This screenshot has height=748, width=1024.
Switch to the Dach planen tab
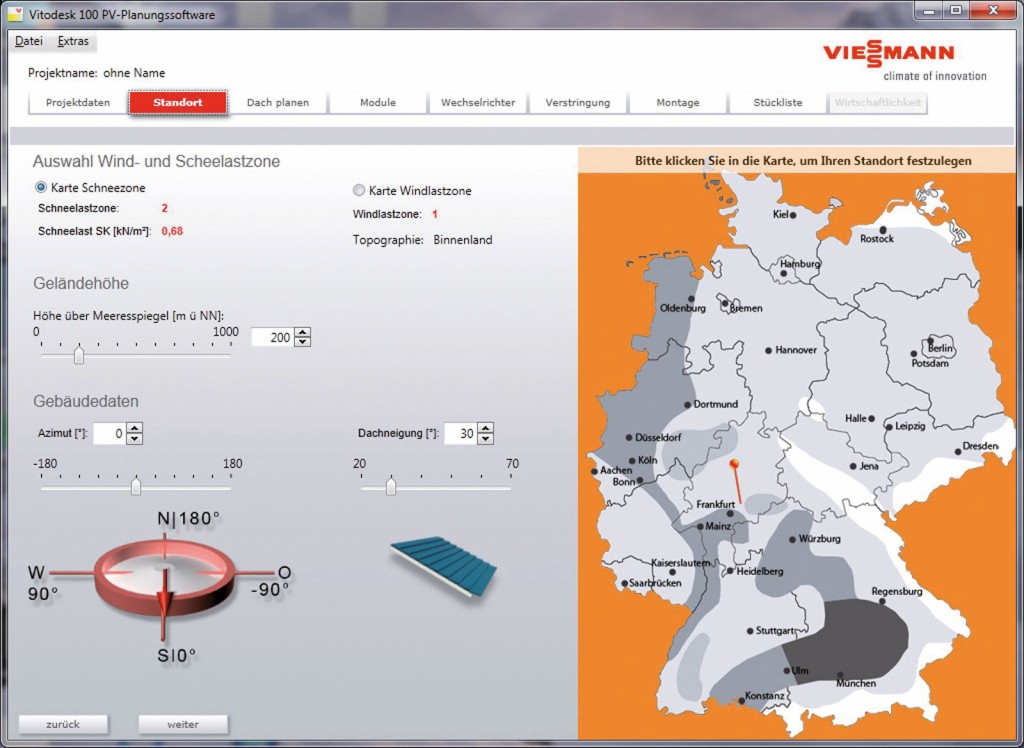coord(277,102)
